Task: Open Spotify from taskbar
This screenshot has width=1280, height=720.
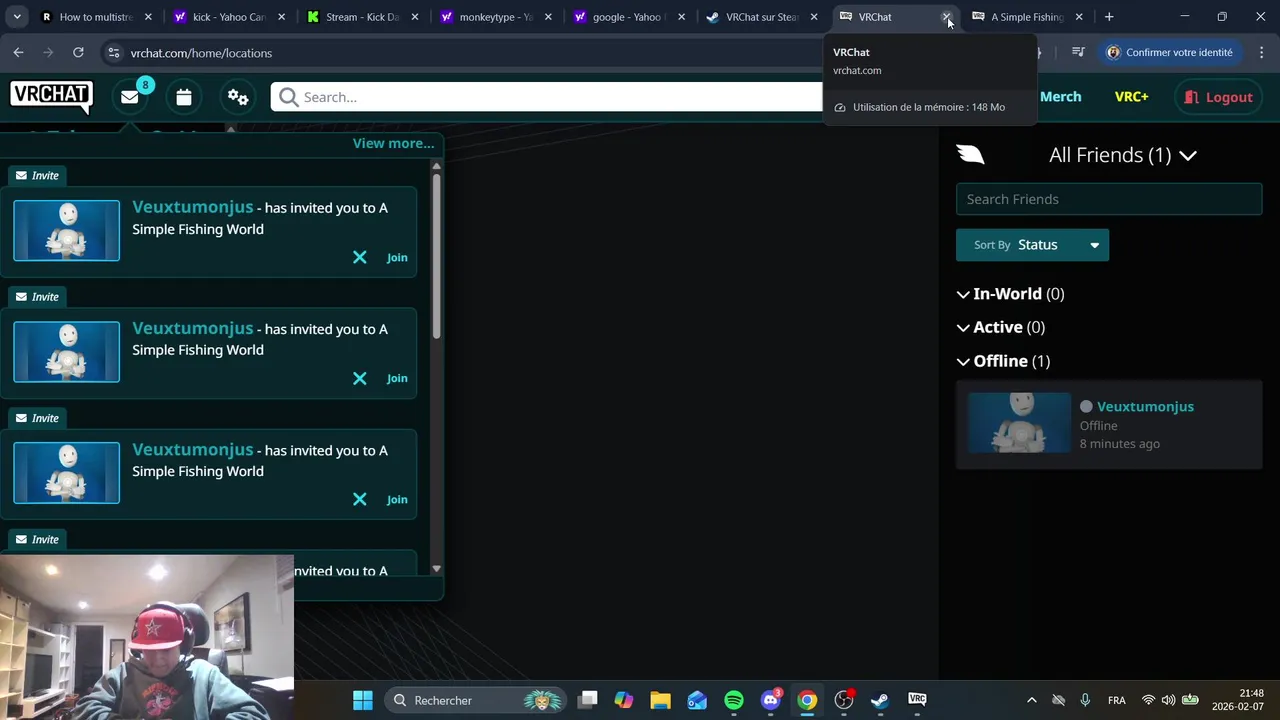Action: click(734, 700)
